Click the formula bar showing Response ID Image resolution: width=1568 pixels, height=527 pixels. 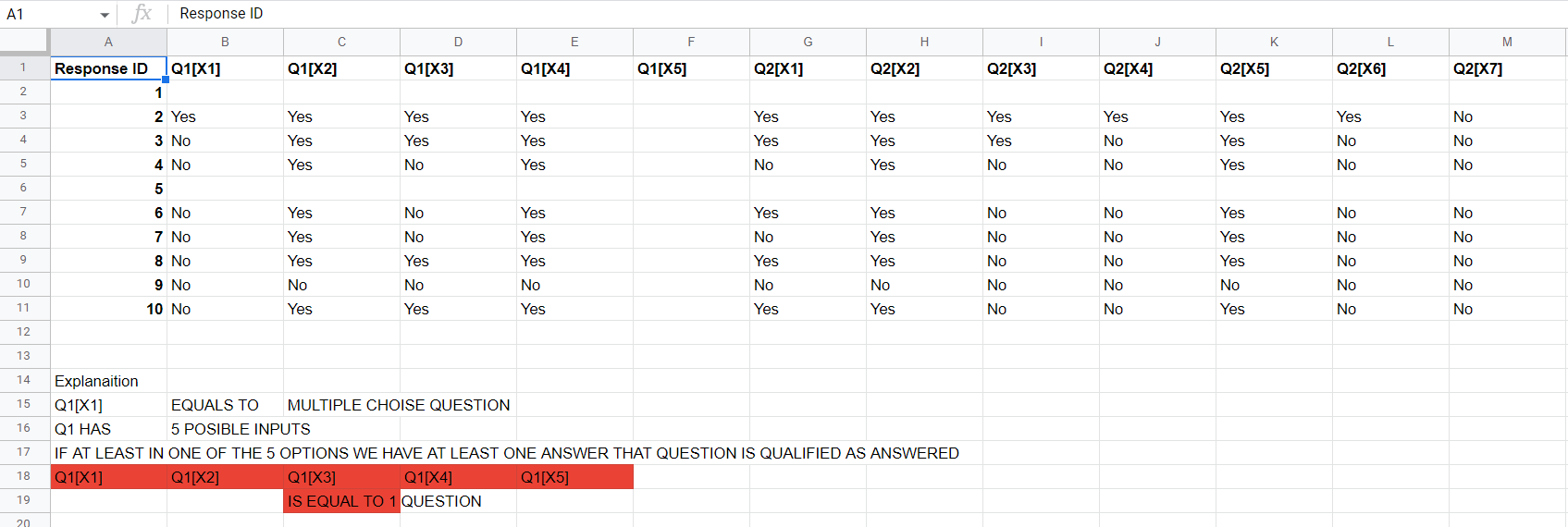(x=868, y=14)
